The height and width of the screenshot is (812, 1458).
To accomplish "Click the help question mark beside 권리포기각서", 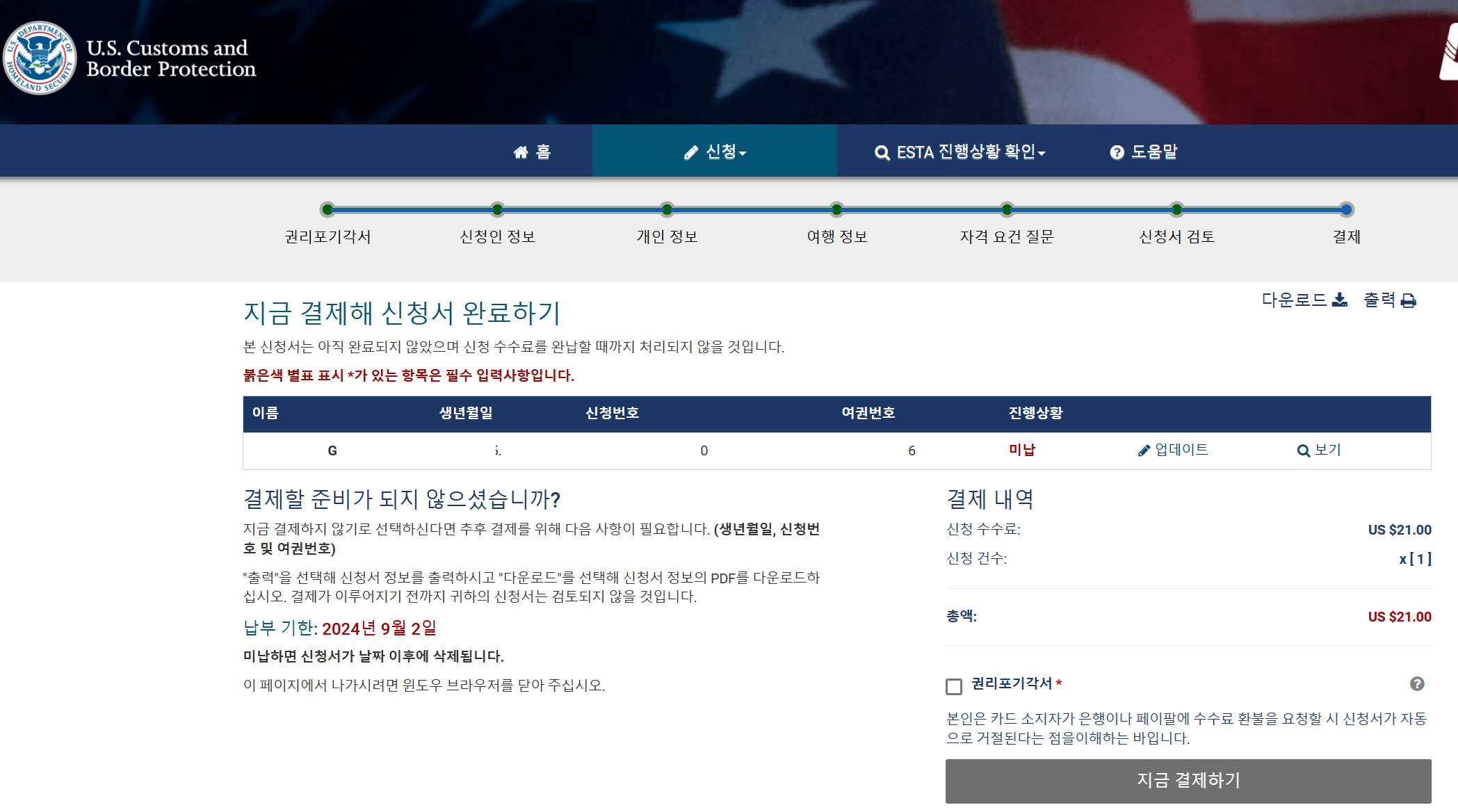I will [1417, 684].
